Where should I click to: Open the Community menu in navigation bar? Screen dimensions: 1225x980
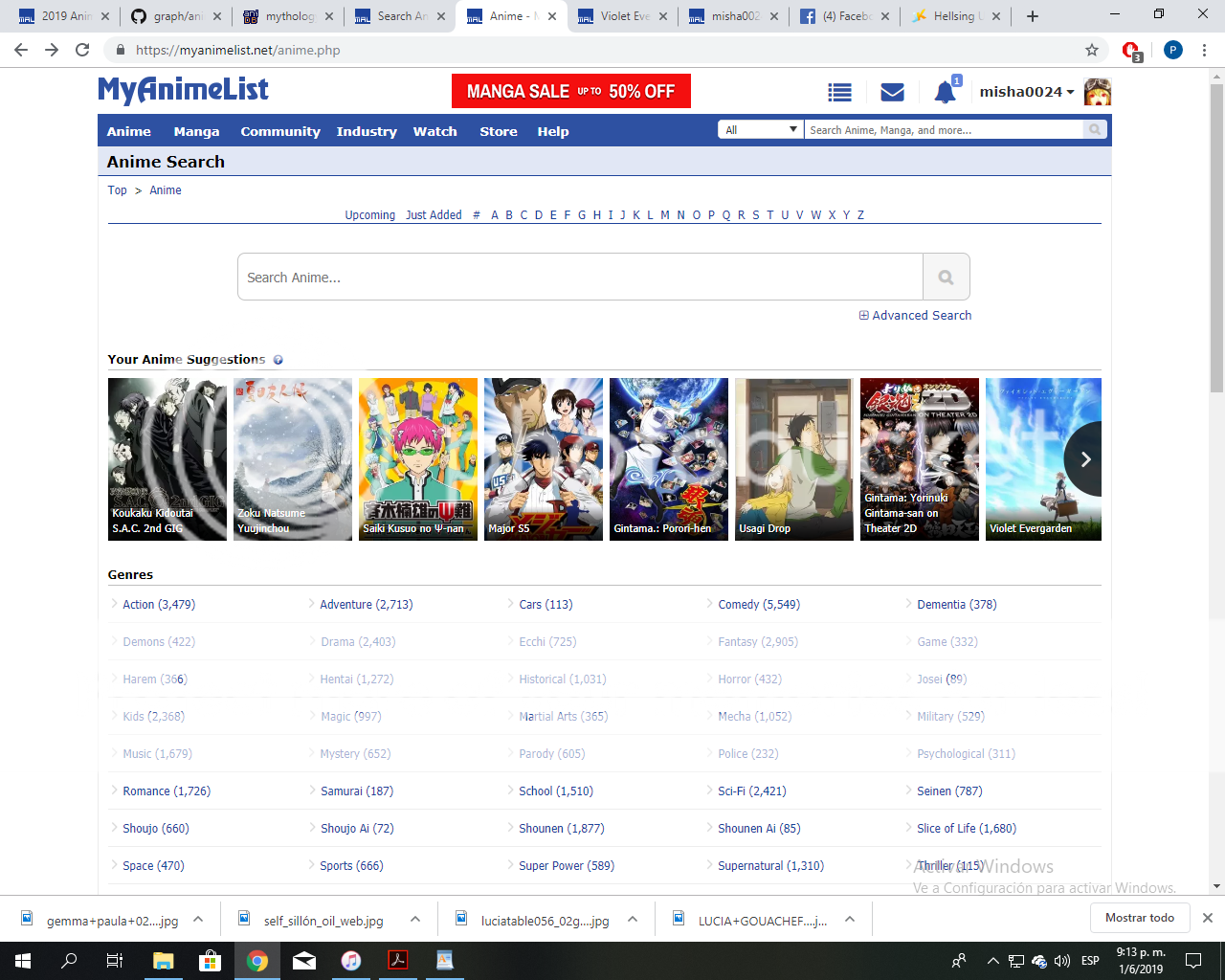280,132
